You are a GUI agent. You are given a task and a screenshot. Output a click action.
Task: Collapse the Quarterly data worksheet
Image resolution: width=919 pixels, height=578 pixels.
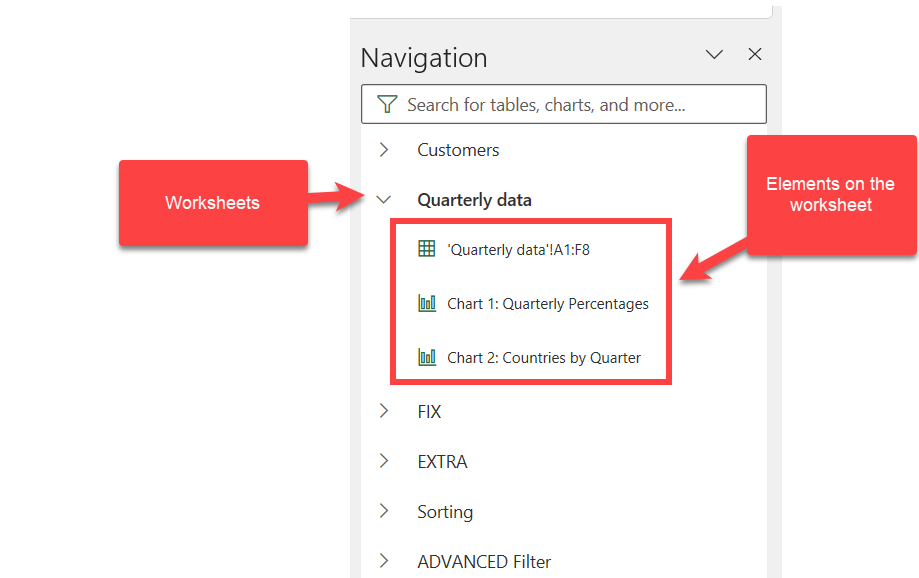[383, 199]
